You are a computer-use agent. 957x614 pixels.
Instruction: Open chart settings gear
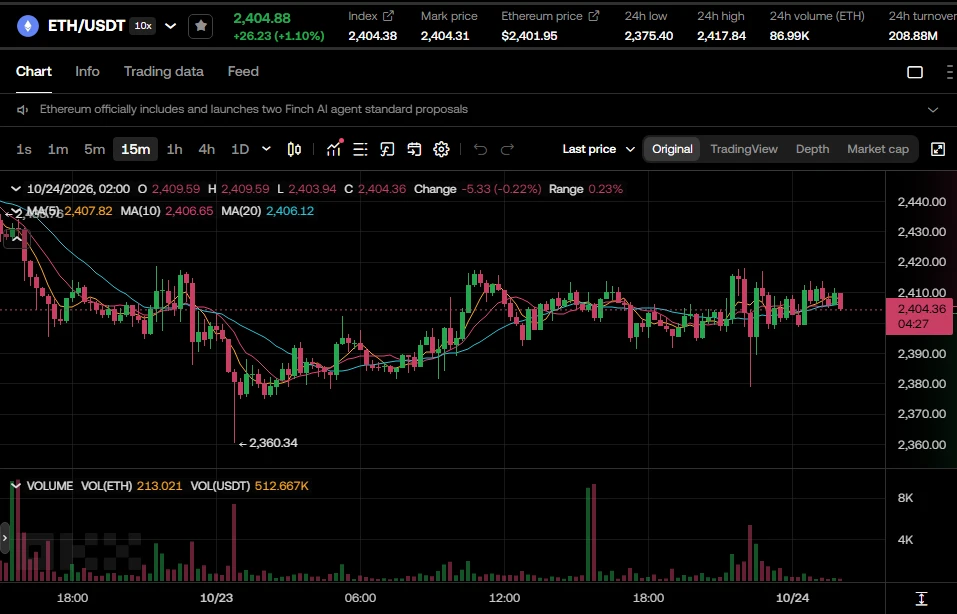(x=441, y=150)
